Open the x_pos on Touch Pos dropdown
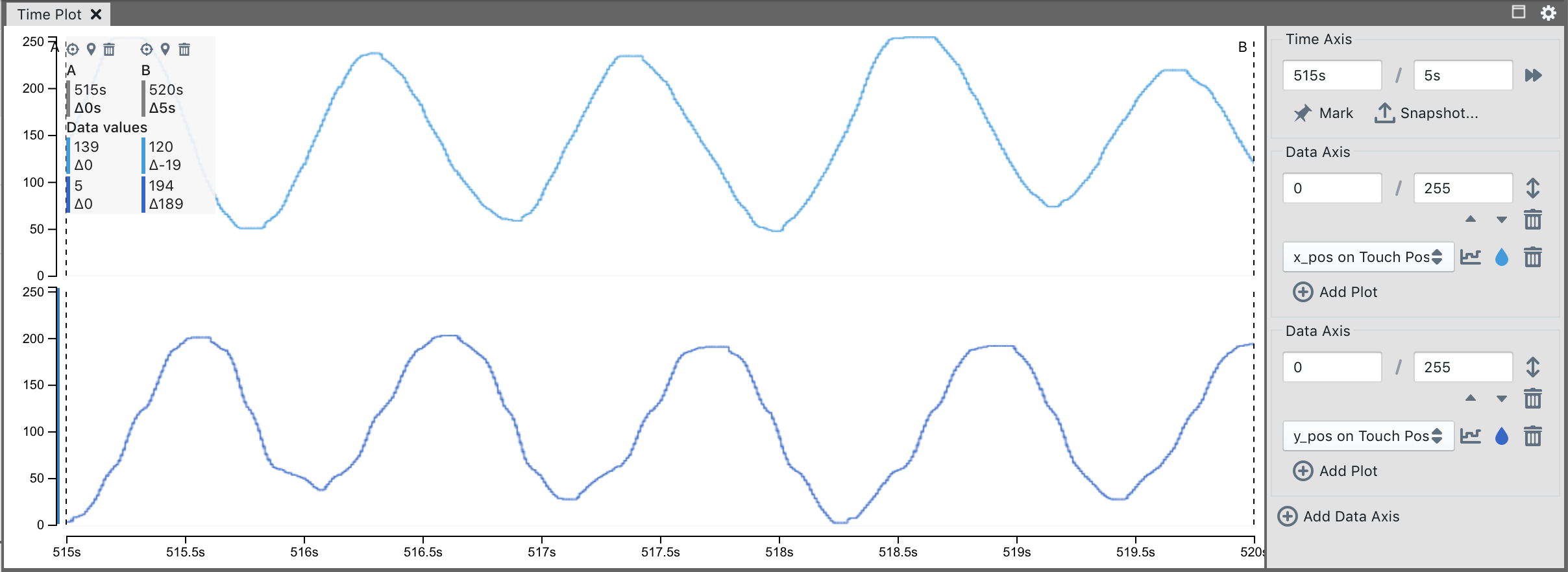Viewport: 1568px width, 572px height. [x=1368, y=257]
